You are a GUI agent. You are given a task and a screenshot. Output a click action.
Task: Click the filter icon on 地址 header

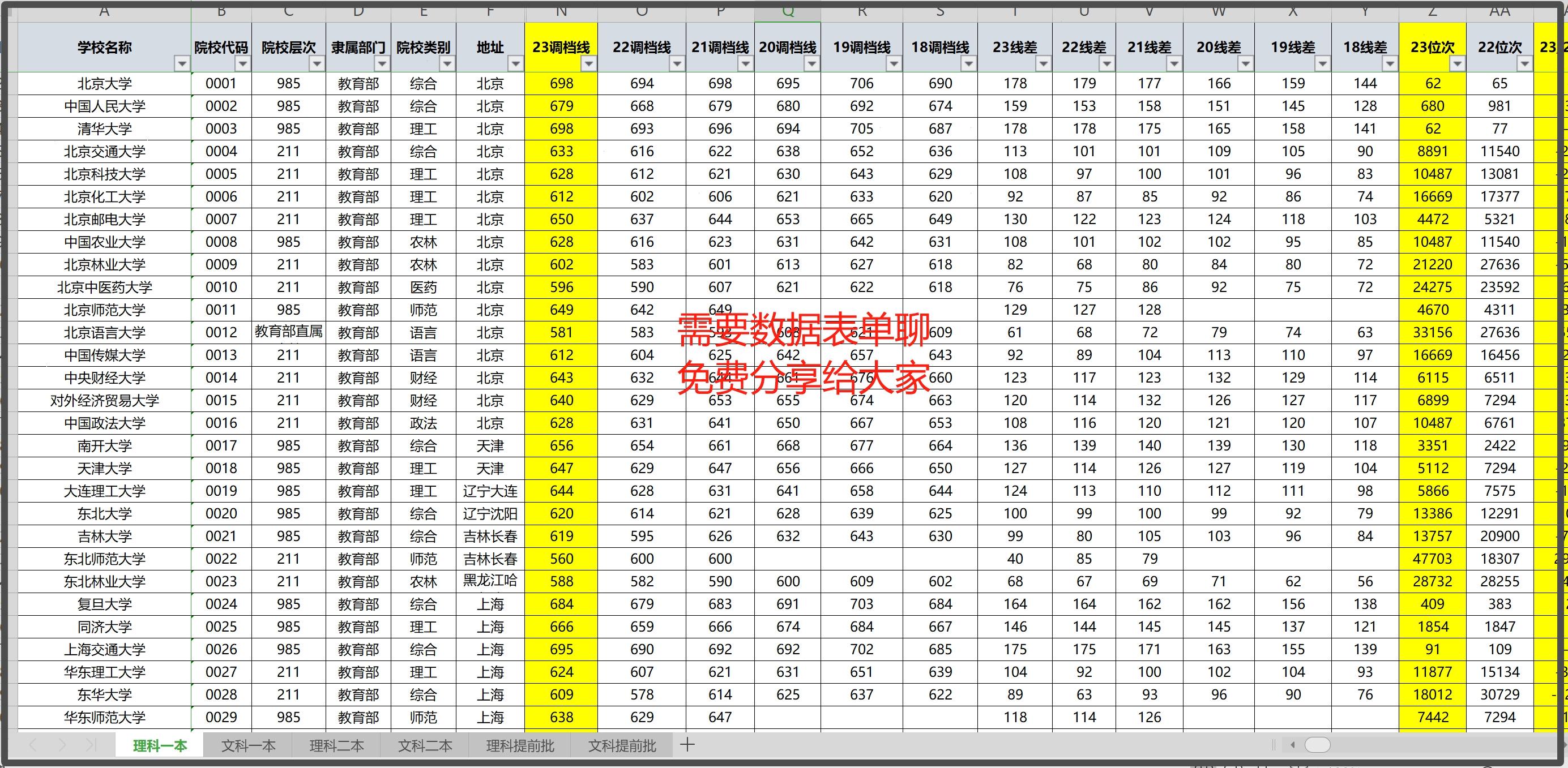point(514,64)
